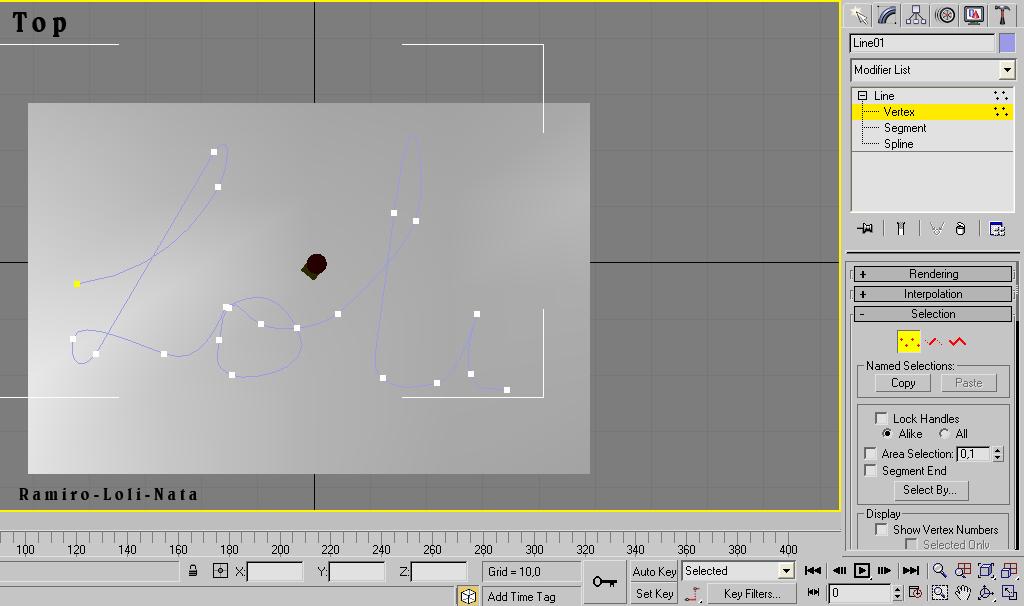Select Region Zoom tool
Screen dimensions: 1024x606
[939, 593]
